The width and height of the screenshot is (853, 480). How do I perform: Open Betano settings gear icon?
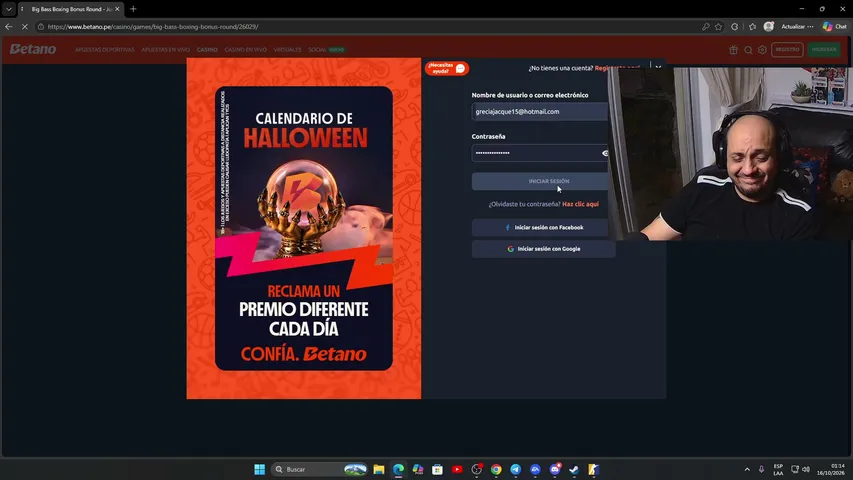click(x=762, y=50)
